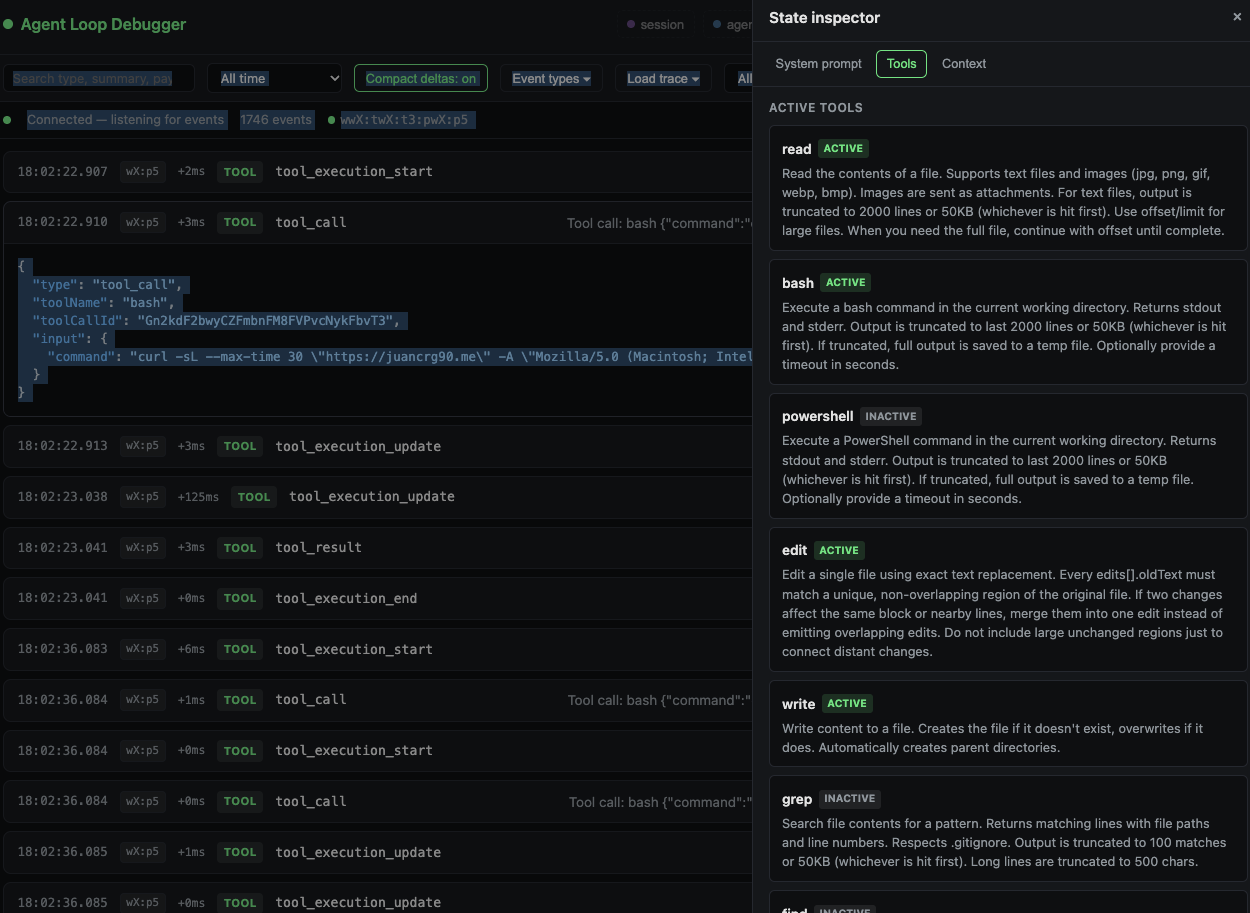The width and height of the screenshot is (1250, 913).
Task: Select the Tools tab
Action: (x=901, y=64)
